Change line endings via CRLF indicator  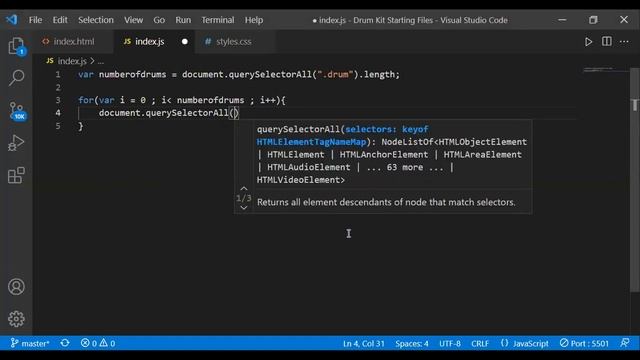480,343
